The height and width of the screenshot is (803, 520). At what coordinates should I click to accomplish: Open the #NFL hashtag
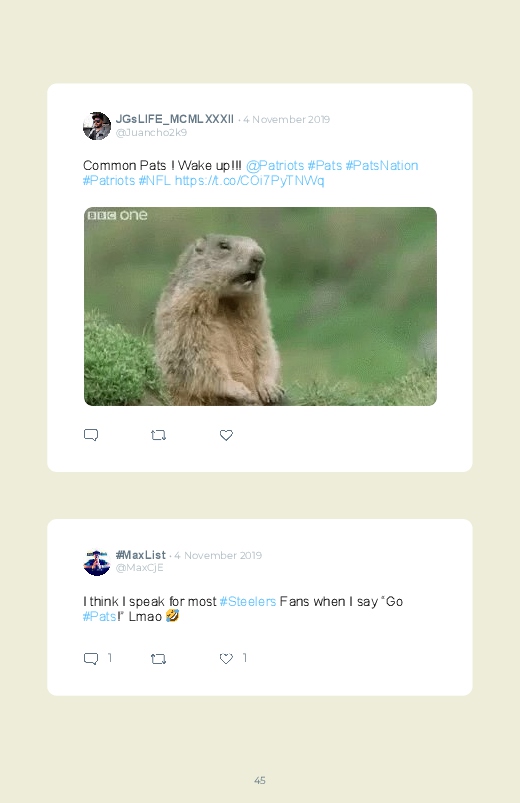tap(155, 181)
